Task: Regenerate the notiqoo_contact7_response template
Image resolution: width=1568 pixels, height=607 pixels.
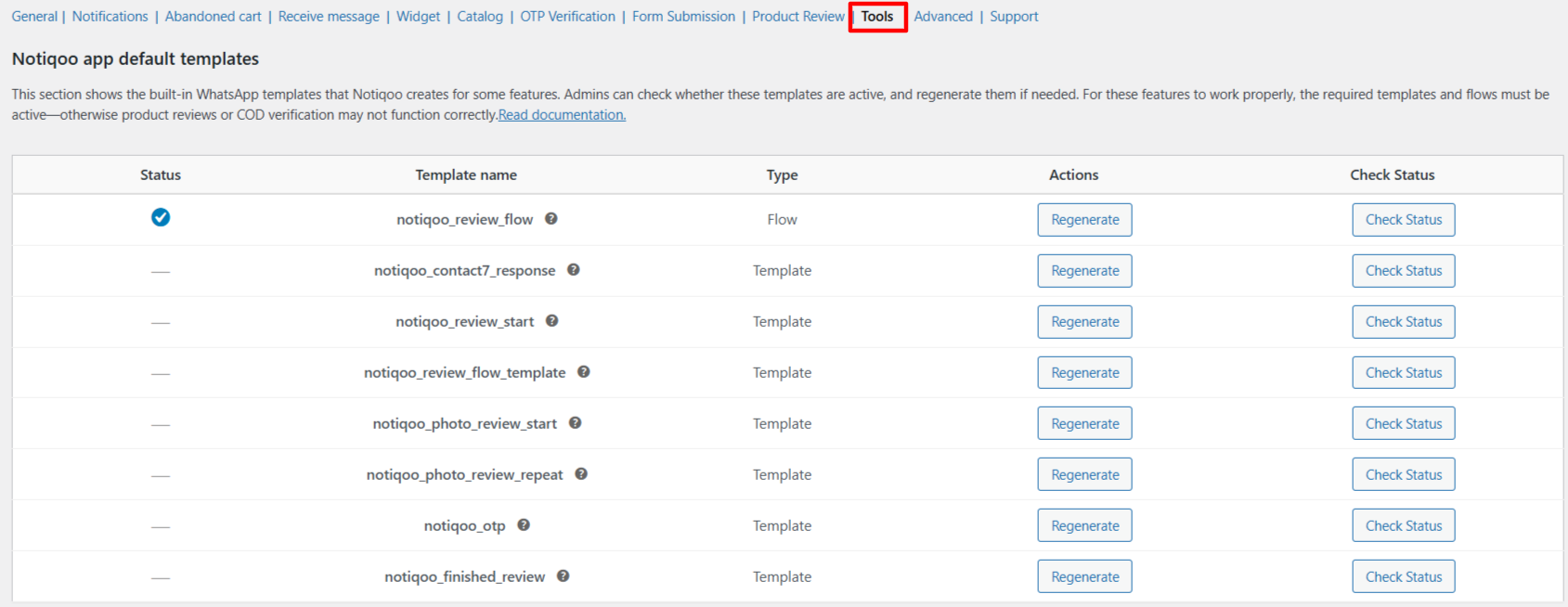Action: pyautogui.click(x=1084, y=271)
